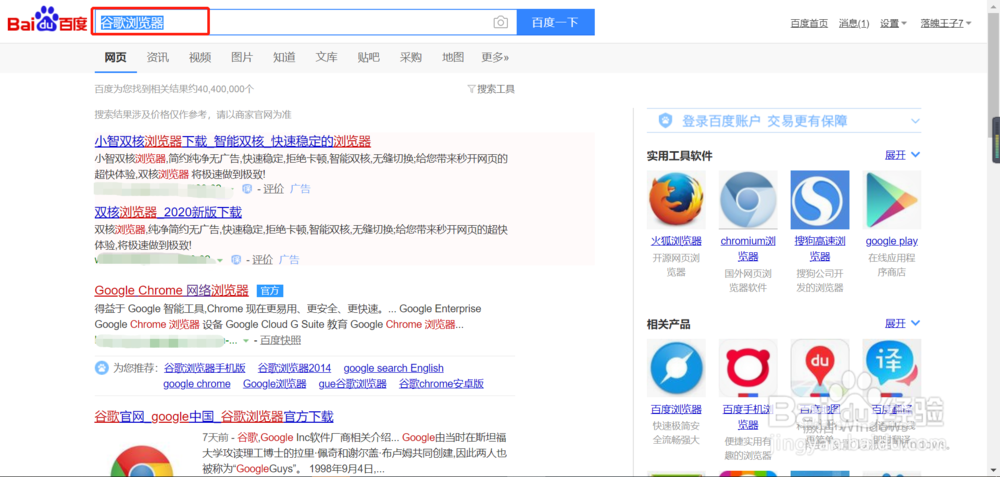The image size is (1000, 477).
Task: Open dropdown arrow beside 双核浏览器 ad URL
Action: [220, 260]
